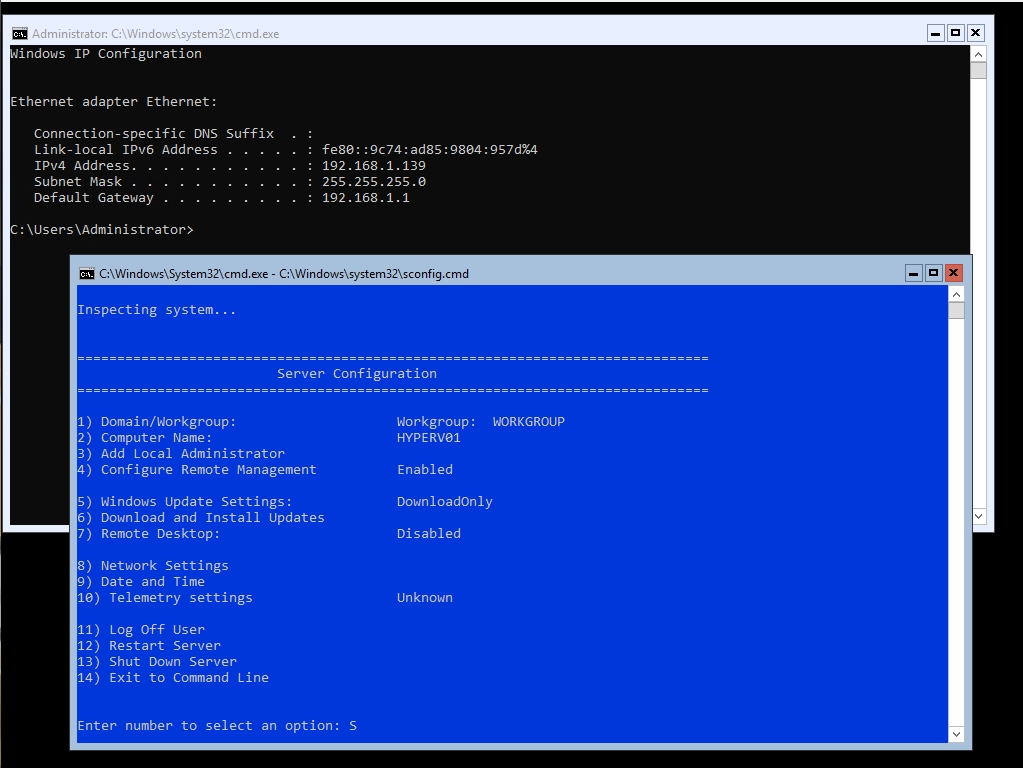This screenshot has height=768, width=1023.
Task: Click the 'Enter number to select an option' prompt
Action: [209, 726]
